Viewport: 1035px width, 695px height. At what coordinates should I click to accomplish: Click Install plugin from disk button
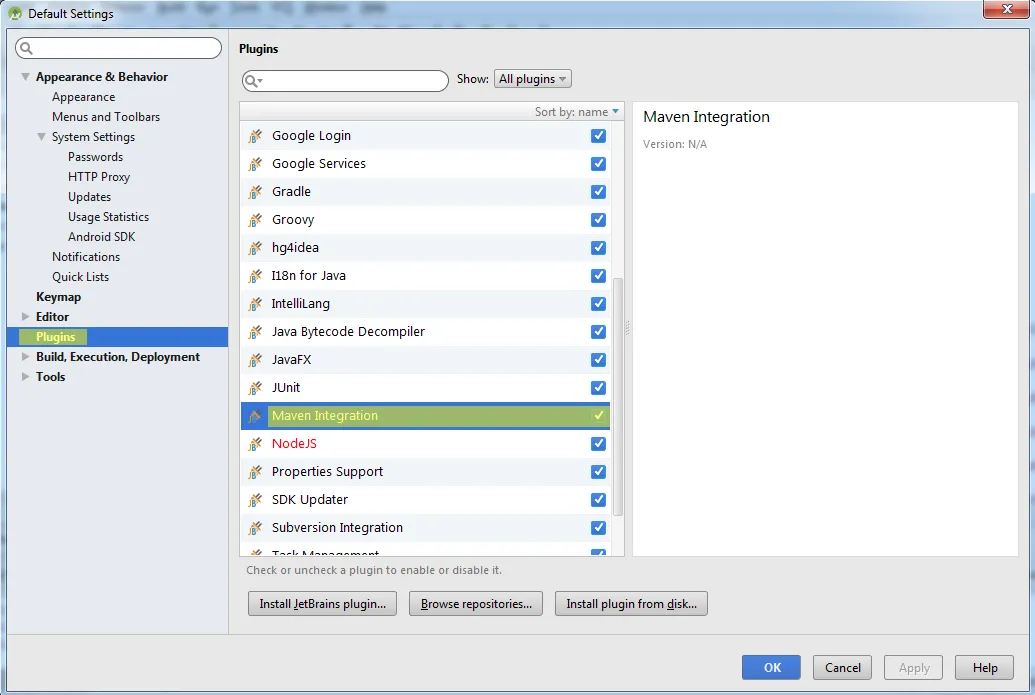tap(631, 604)
